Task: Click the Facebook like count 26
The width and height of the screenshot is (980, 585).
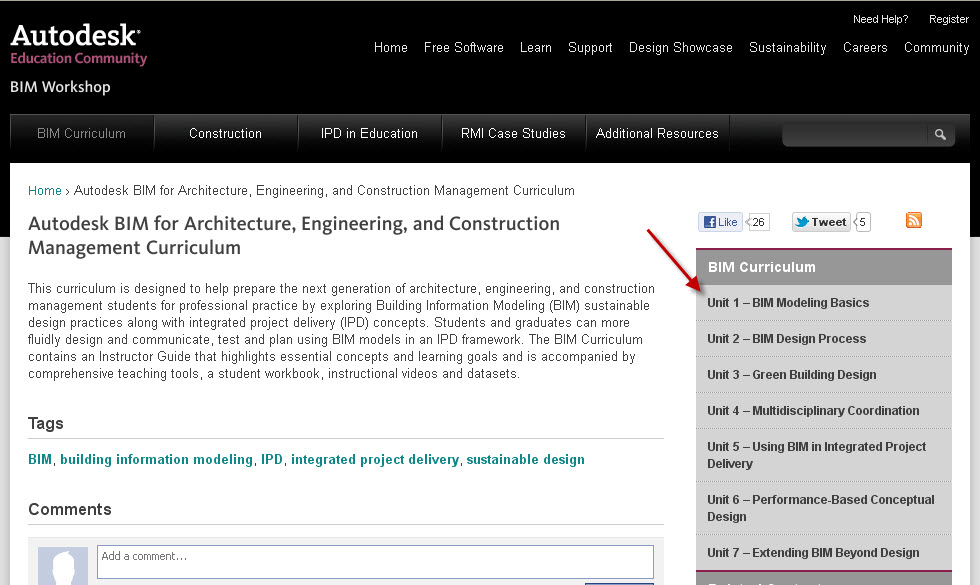Action: (x=758, y=222)
